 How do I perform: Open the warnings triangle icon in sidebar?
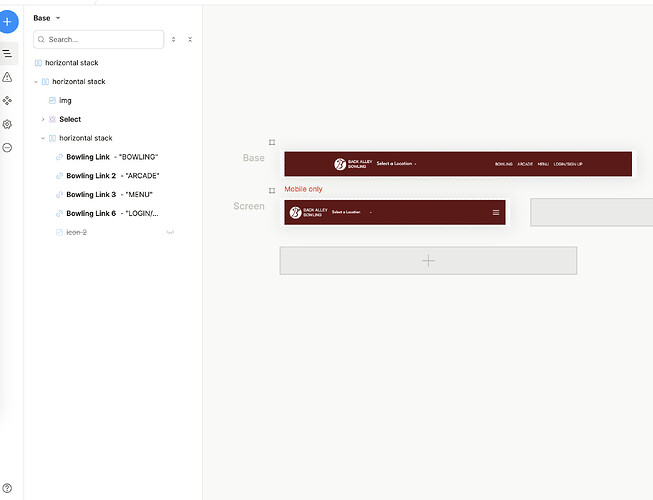pyautogui.click(x=8, y=77)
